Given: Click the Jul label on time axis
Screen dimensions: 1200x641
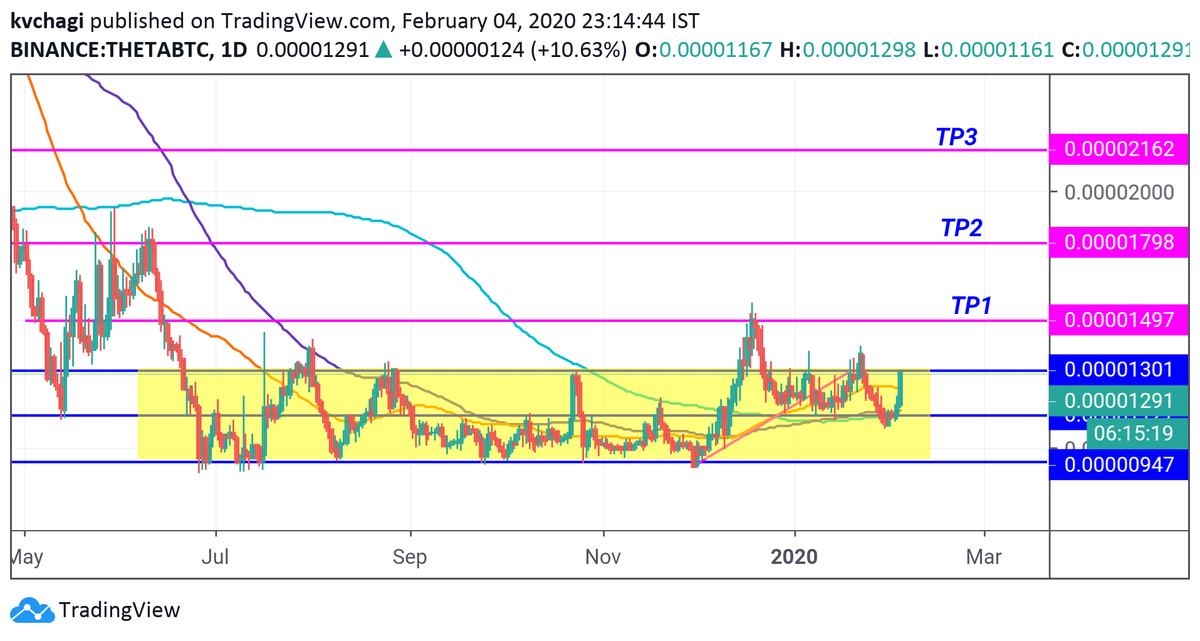Looking at the screenshot, I should pos(215,555).
